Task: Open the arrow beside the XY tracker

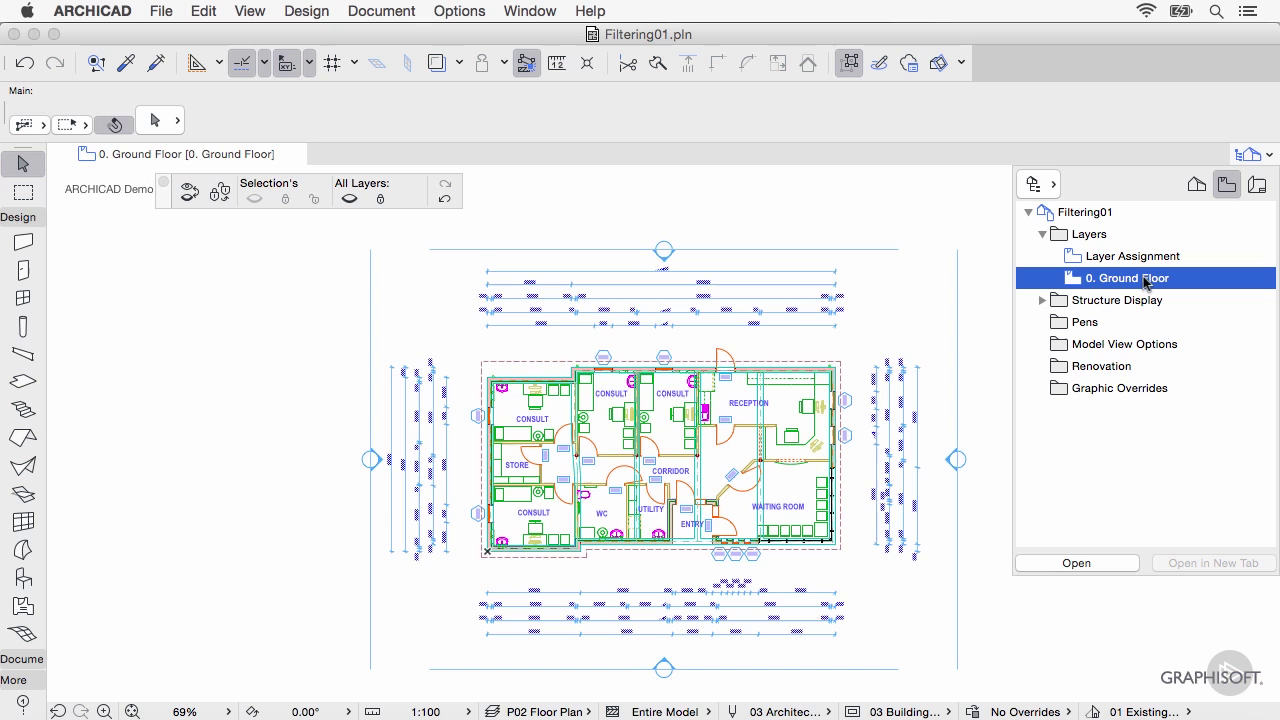Action: tap(309, 63)
